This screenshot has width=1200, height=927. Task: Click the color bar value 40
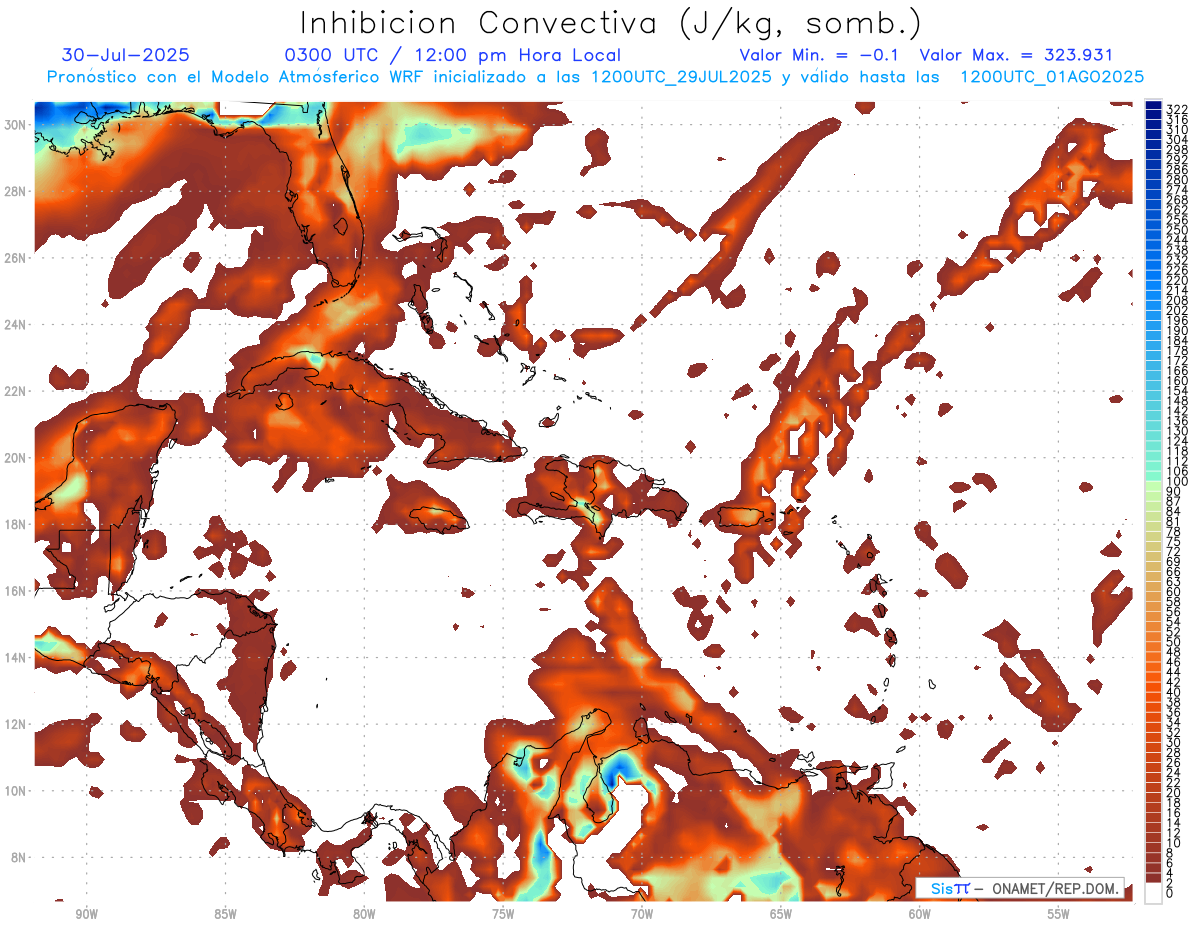click(x=1174, y=692)
